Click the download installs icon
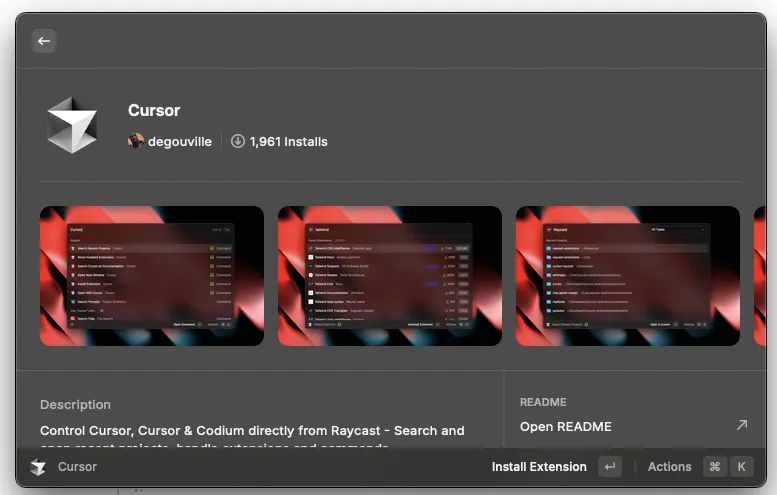The width and height of the screenshot is (777, 495). click(238, 141)
